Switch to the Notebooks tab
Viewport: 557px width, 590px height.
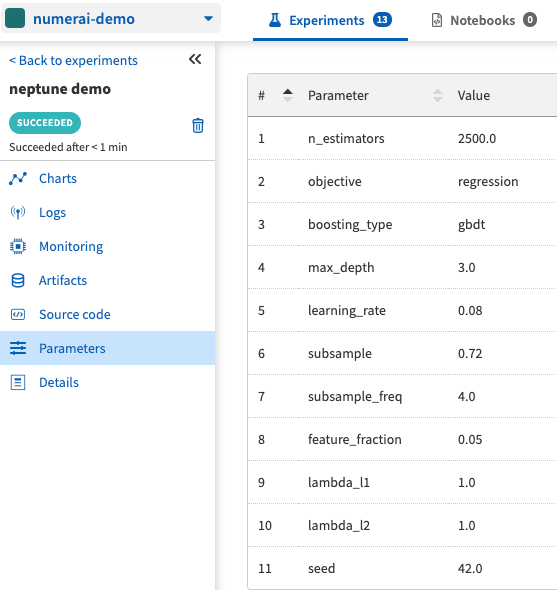pyautogui.click(x=484, y=20)
